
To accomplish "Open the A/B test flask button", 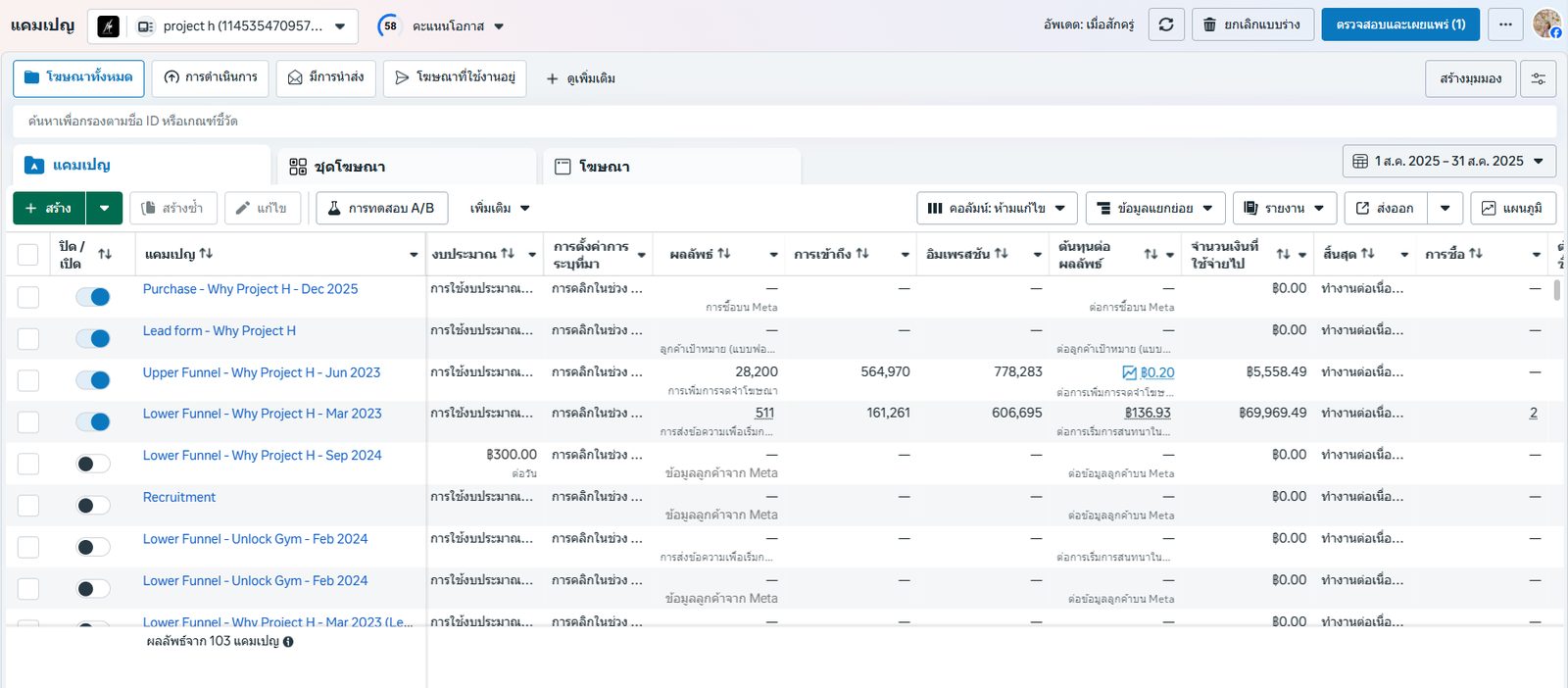I will (381, 208).
